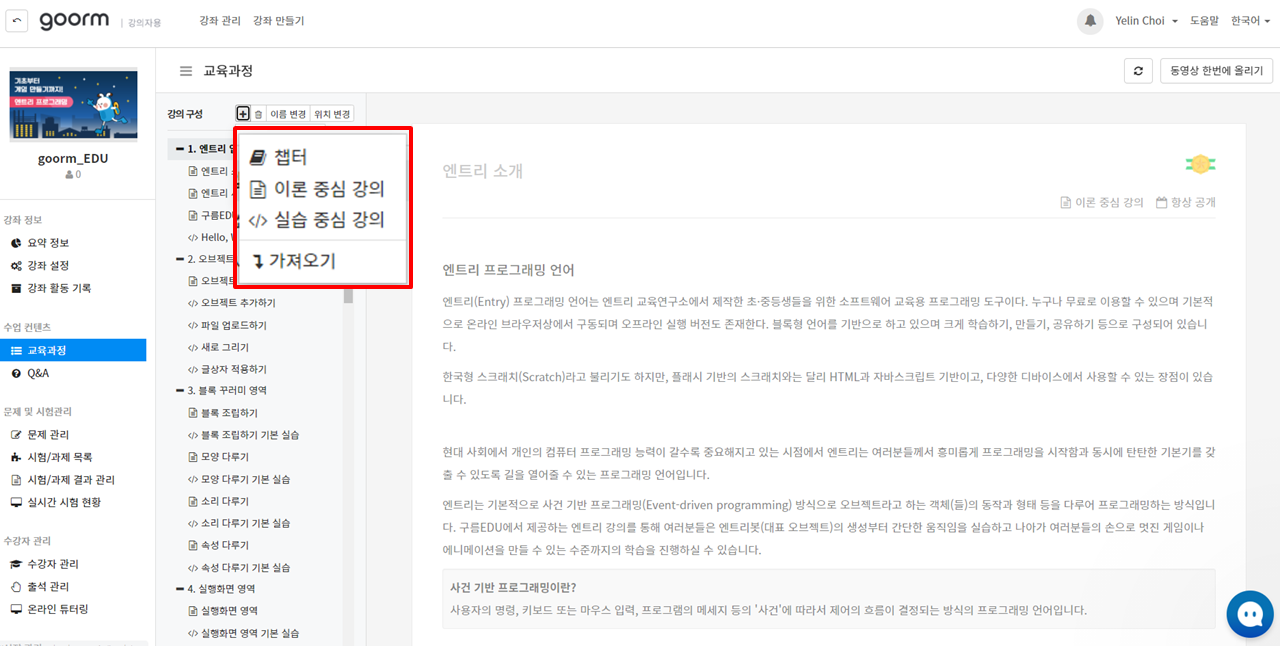
Task: Click the archive icon beside 강좌 활동 기록
Action: tap(16, 288)
